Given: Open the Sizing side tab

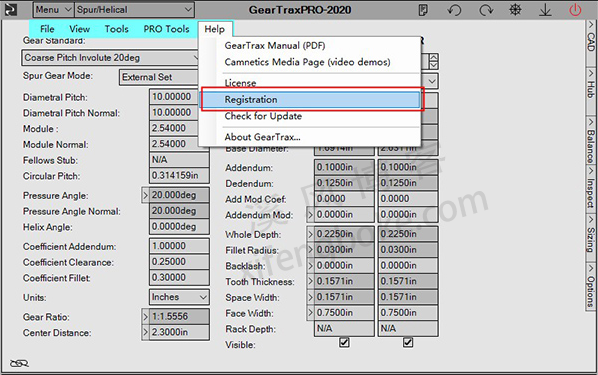Looking at the screenshot, I should (591, 237).
